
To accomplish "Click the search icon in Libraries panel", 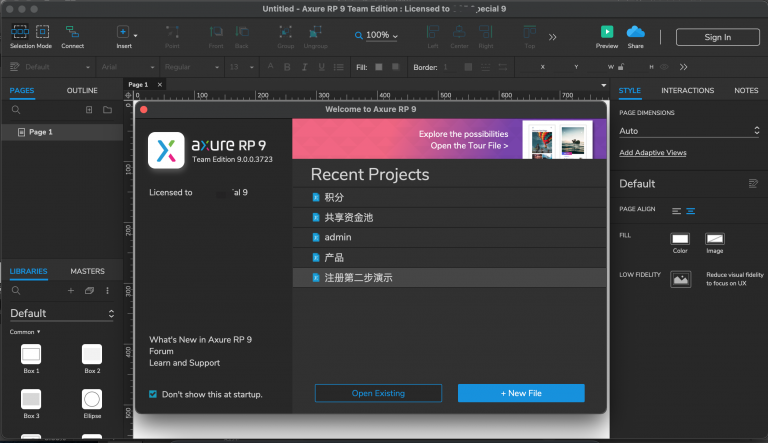I will point(16,291).
